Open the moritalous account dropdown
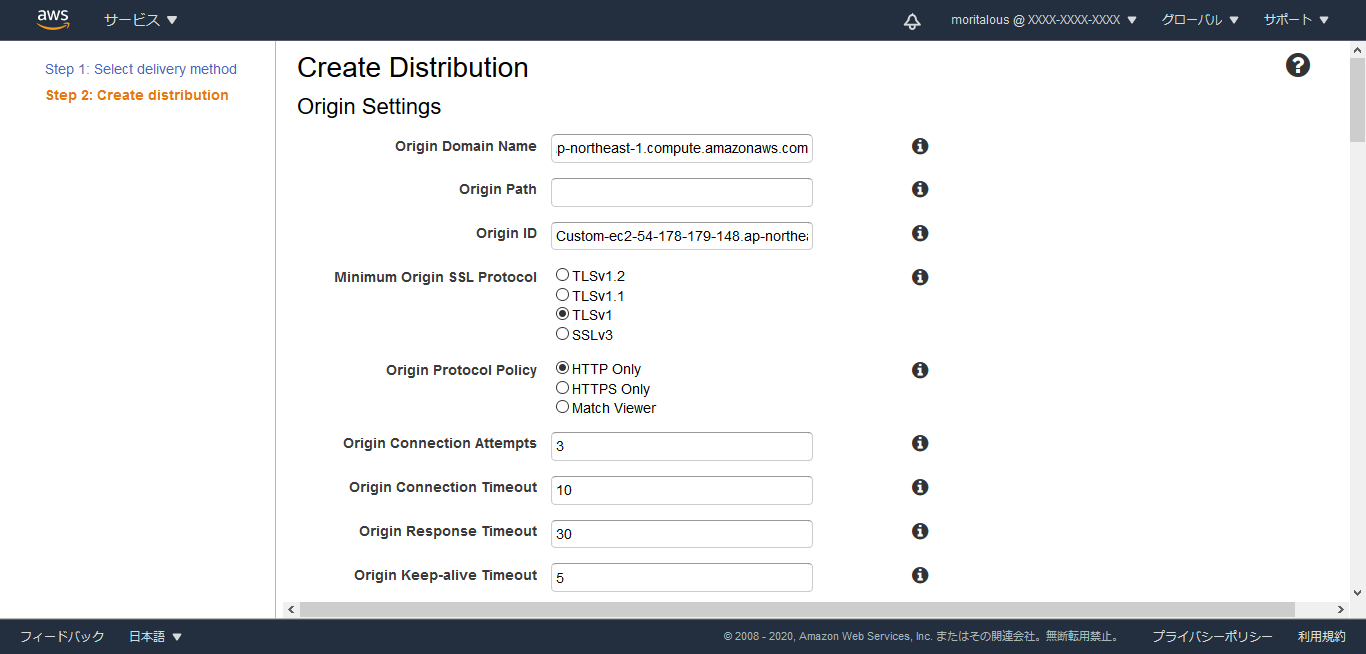The height and width of the screenshot is (654, 1366). point(1043,20)
